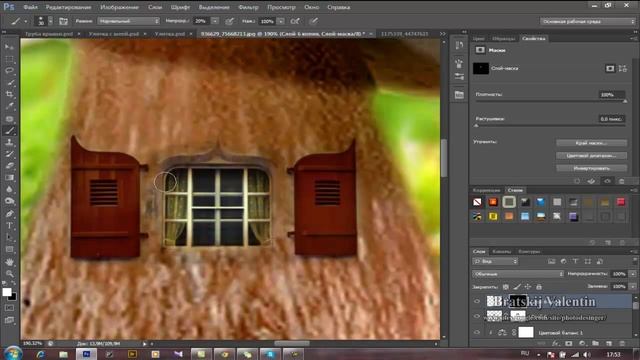Screen dimensions: 640x360
Task: Open layer opacity dropdown arrow
Action: tap(632, 274)
